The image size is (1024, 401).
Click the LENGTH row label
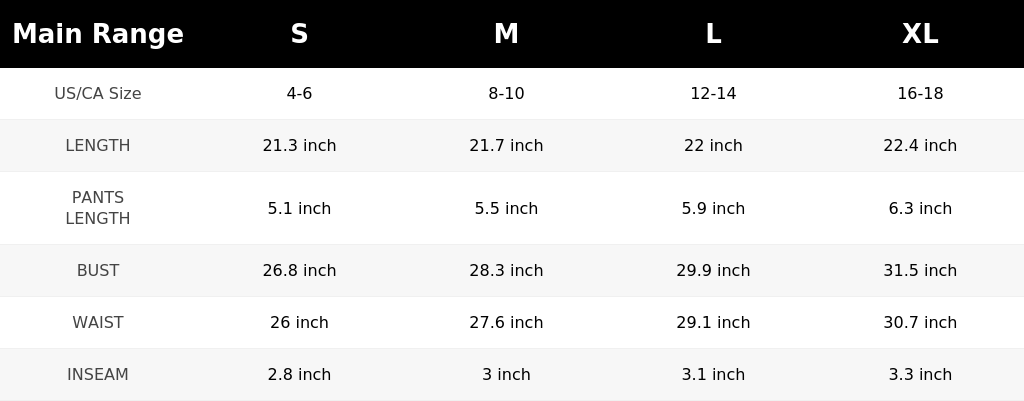(x=98, y=146)
